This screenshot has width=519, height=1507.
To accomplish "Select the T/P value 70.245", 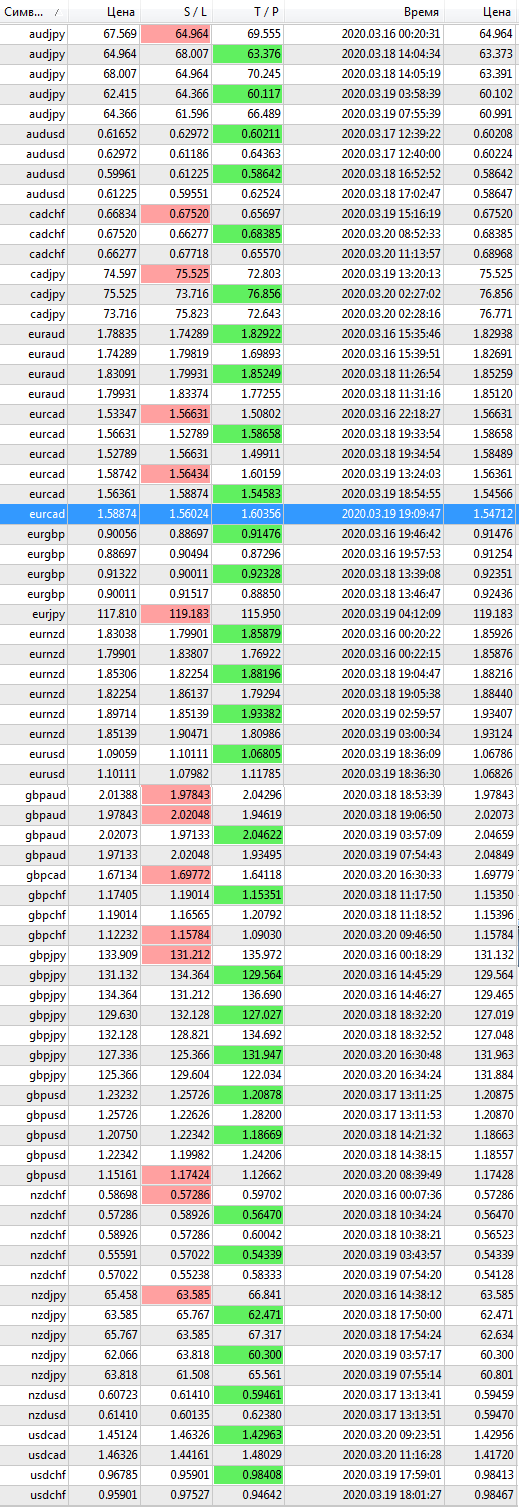I will tap(264, 74).
